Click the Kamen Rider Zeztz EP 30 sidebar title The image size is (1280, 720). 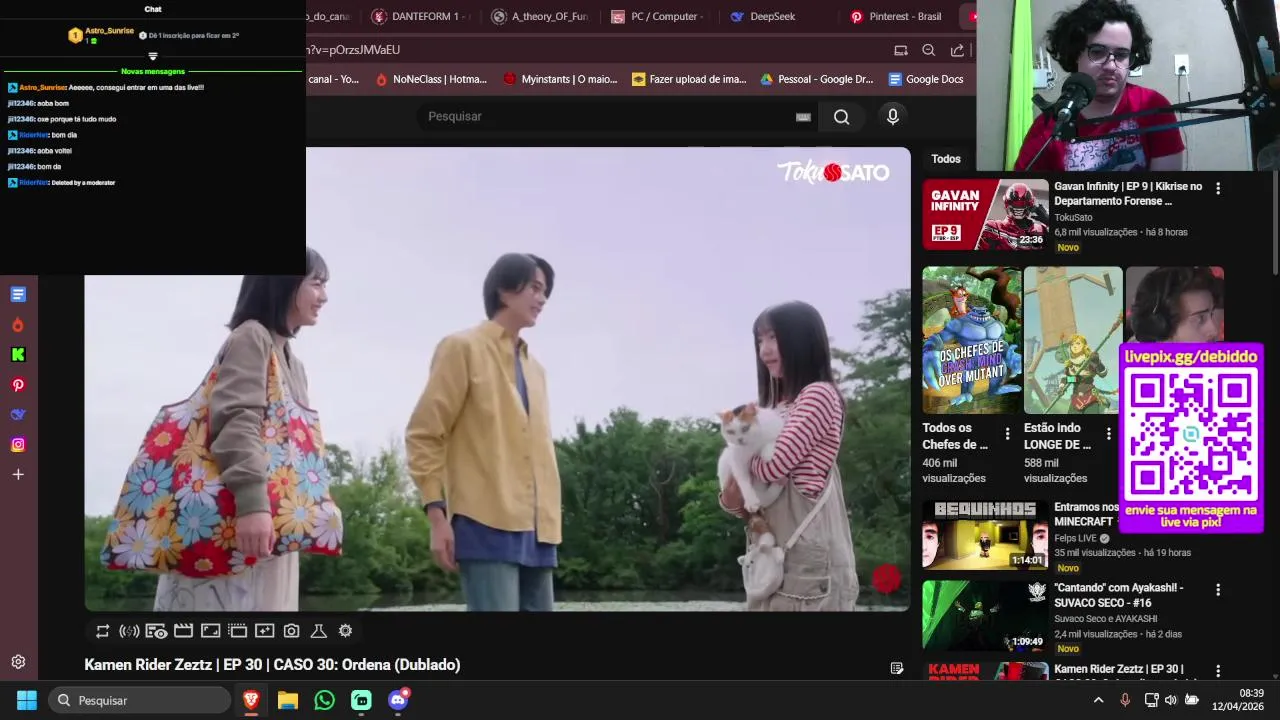click(1118, 669)
